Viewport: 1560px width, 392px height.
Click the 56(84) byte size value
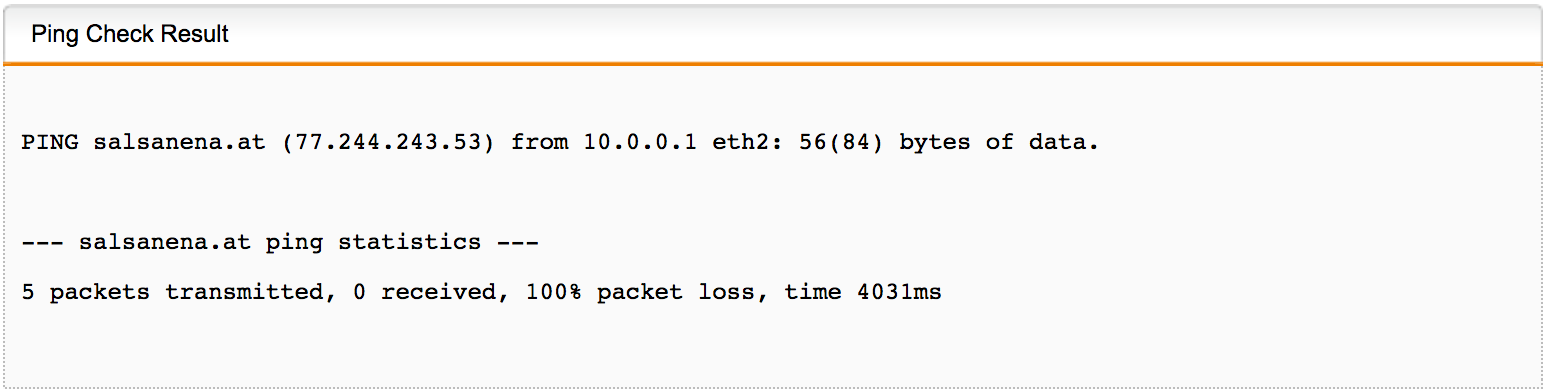pyautogui.click(x=842, y=142)
